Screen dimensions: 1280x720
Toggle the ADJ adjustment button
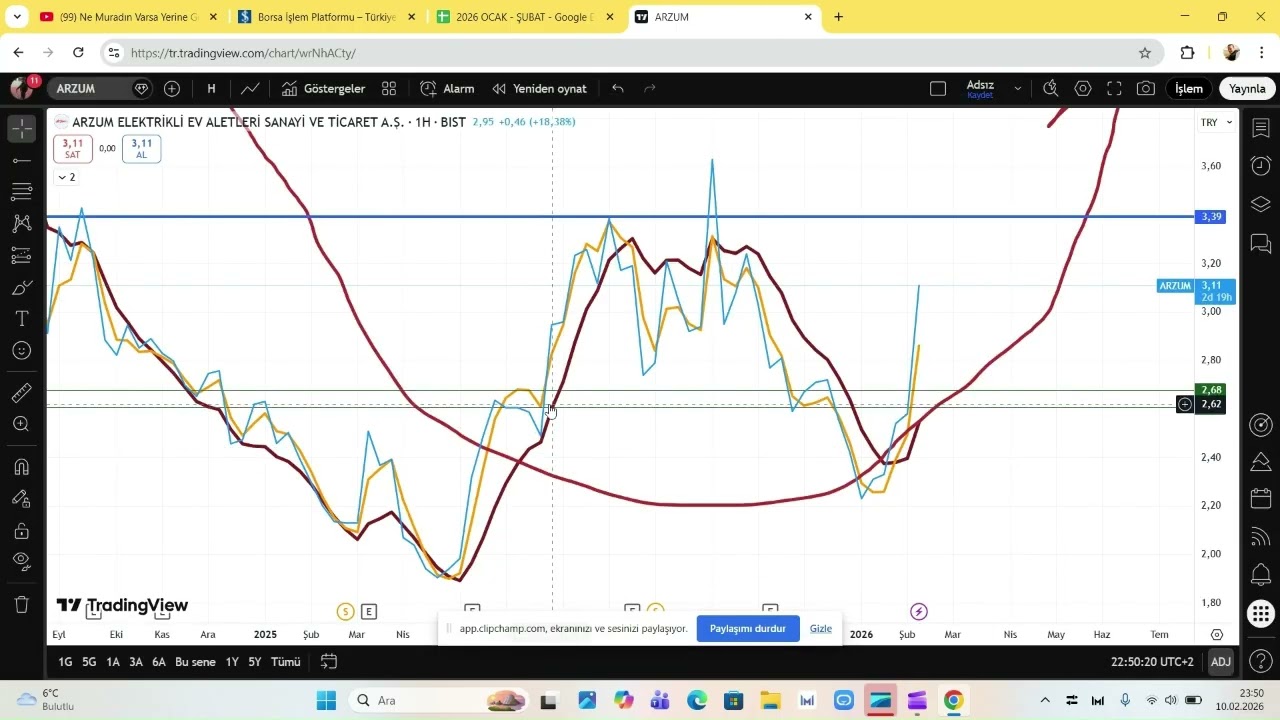1221,662
